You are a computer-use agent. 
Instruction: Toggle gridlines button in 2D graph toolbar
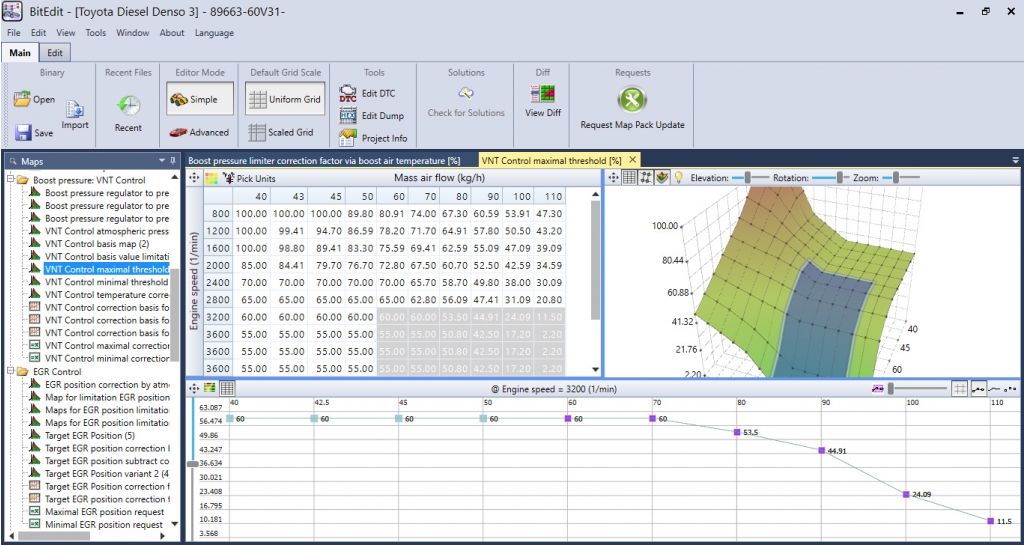pyautogui.click(x=959, y=388)
